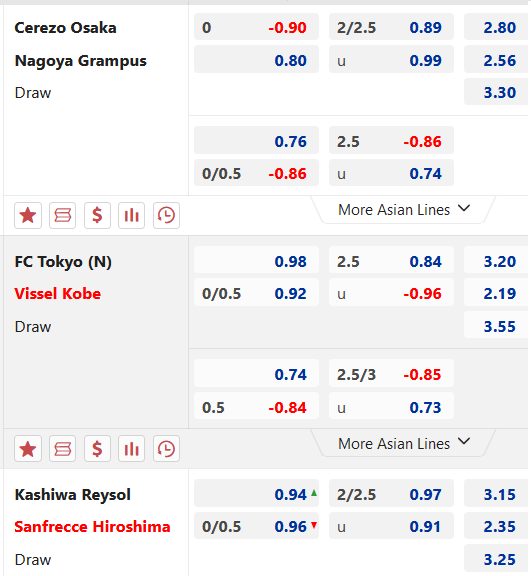This screenshot has height=576, width=531.
Task: Click dollar sign icon under FC Tokyo match
Action: click(97, 449)
